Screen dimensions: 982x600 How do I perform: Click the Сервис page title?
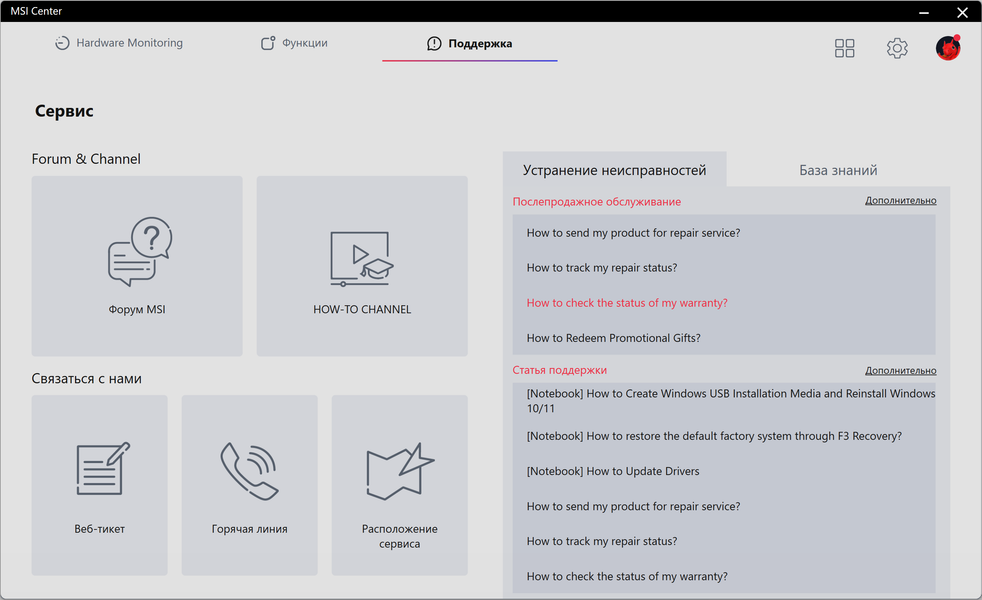[64, 111]
